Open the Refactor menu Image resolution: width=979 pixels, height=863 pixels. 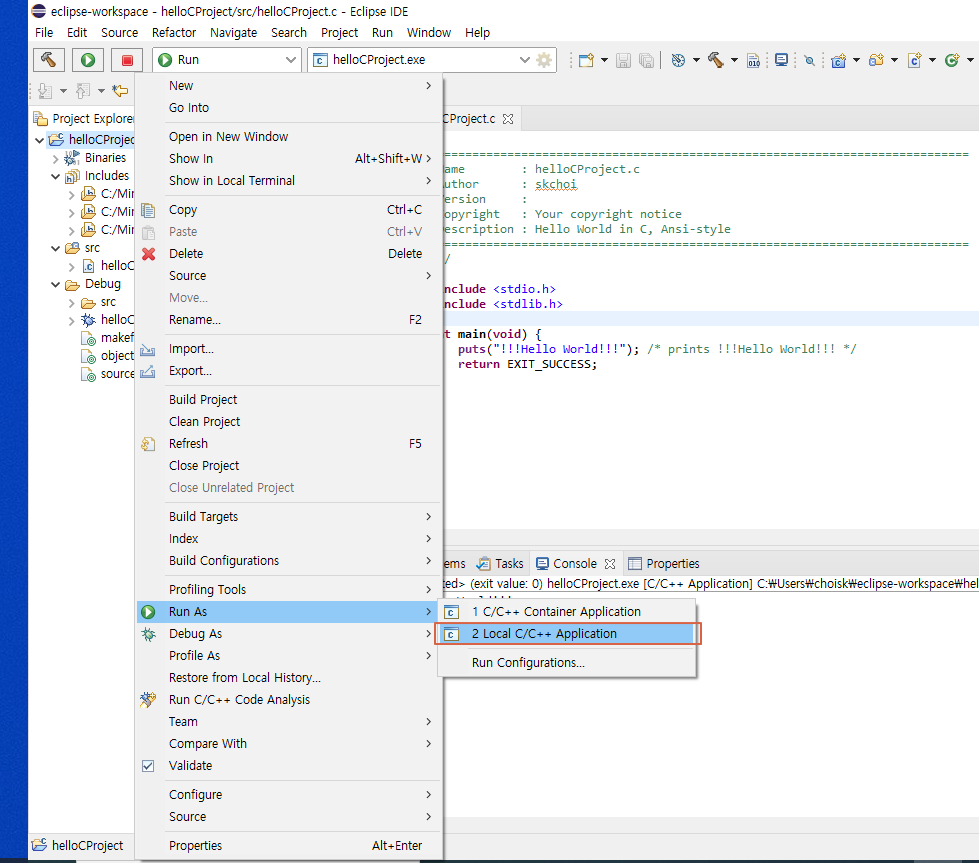pos(174,32)
